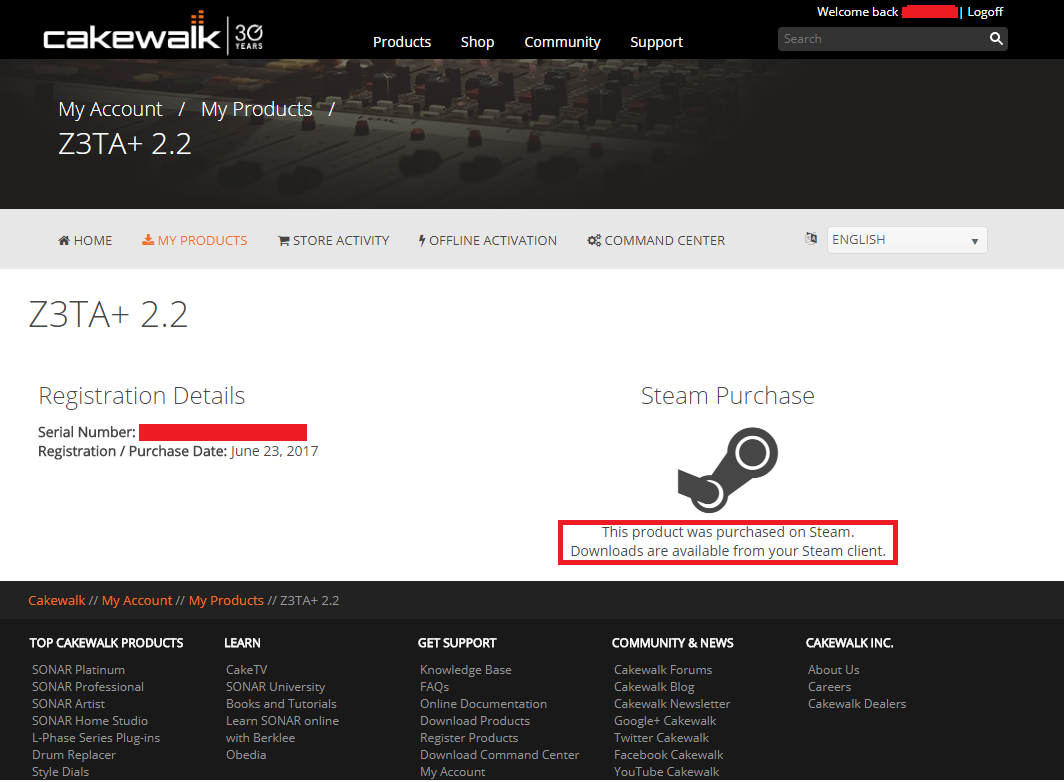Screen dimensions: 1064x782
Task: Click the search magnifier icon
Action: [x=995, y=39]
